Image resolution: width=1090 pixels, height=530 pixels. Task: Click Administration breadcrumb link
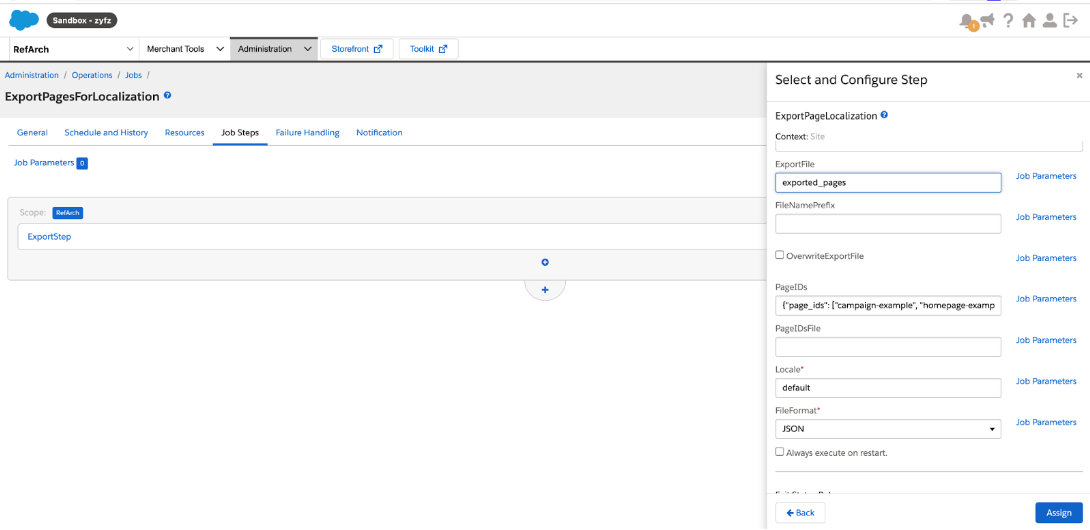point(32,74)
